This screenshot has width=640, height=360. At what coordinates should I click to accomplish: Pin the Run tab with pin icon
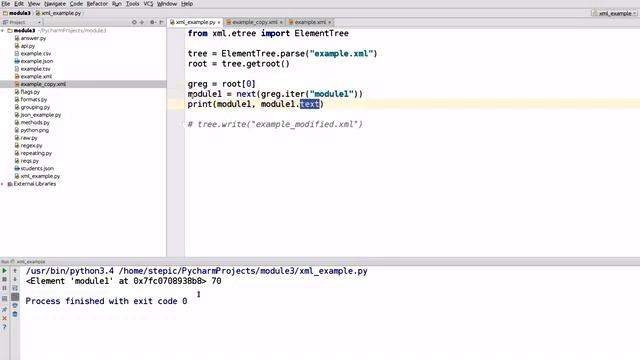click(x=4, y=309)
